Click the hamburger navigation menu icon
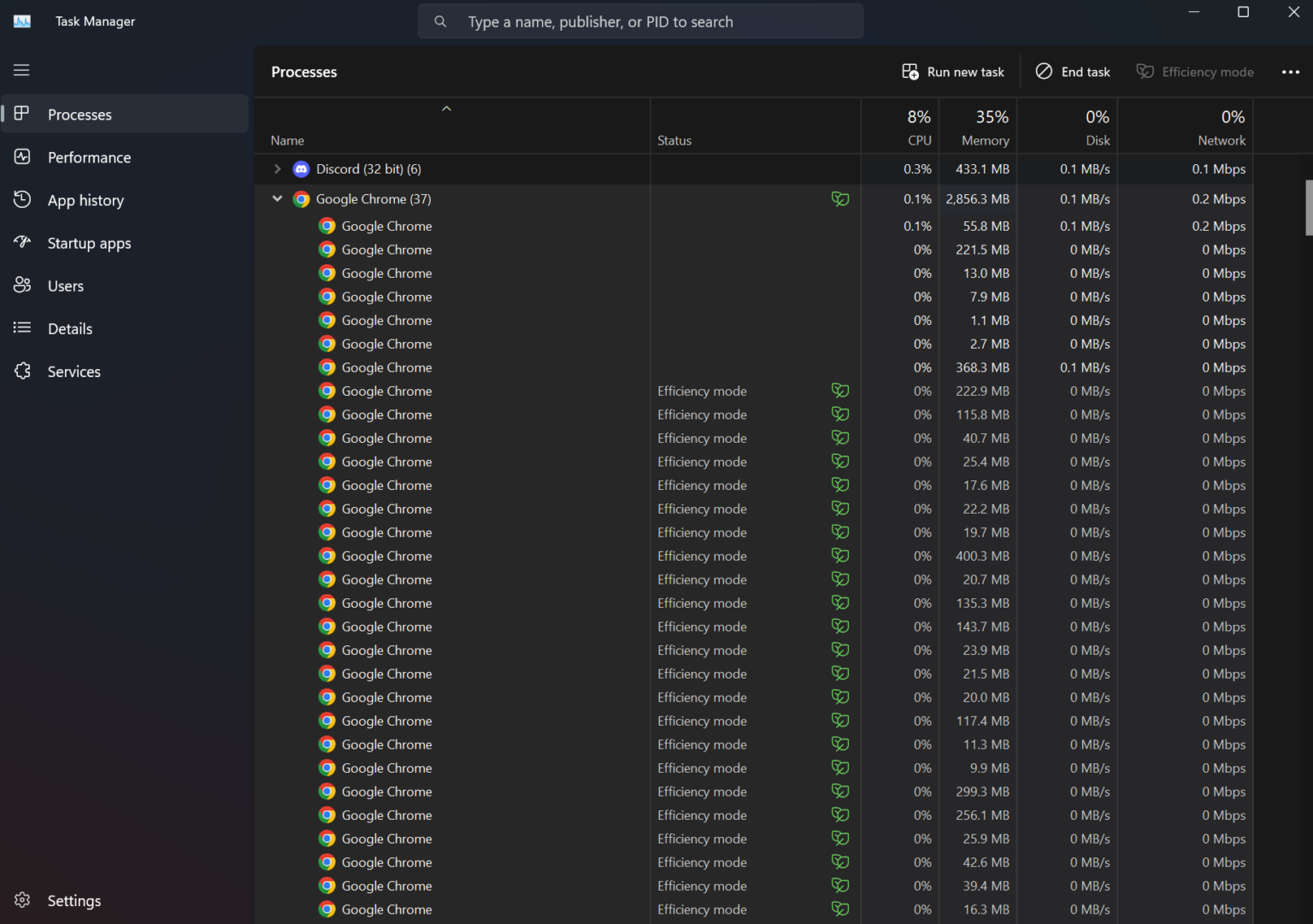 21,70
